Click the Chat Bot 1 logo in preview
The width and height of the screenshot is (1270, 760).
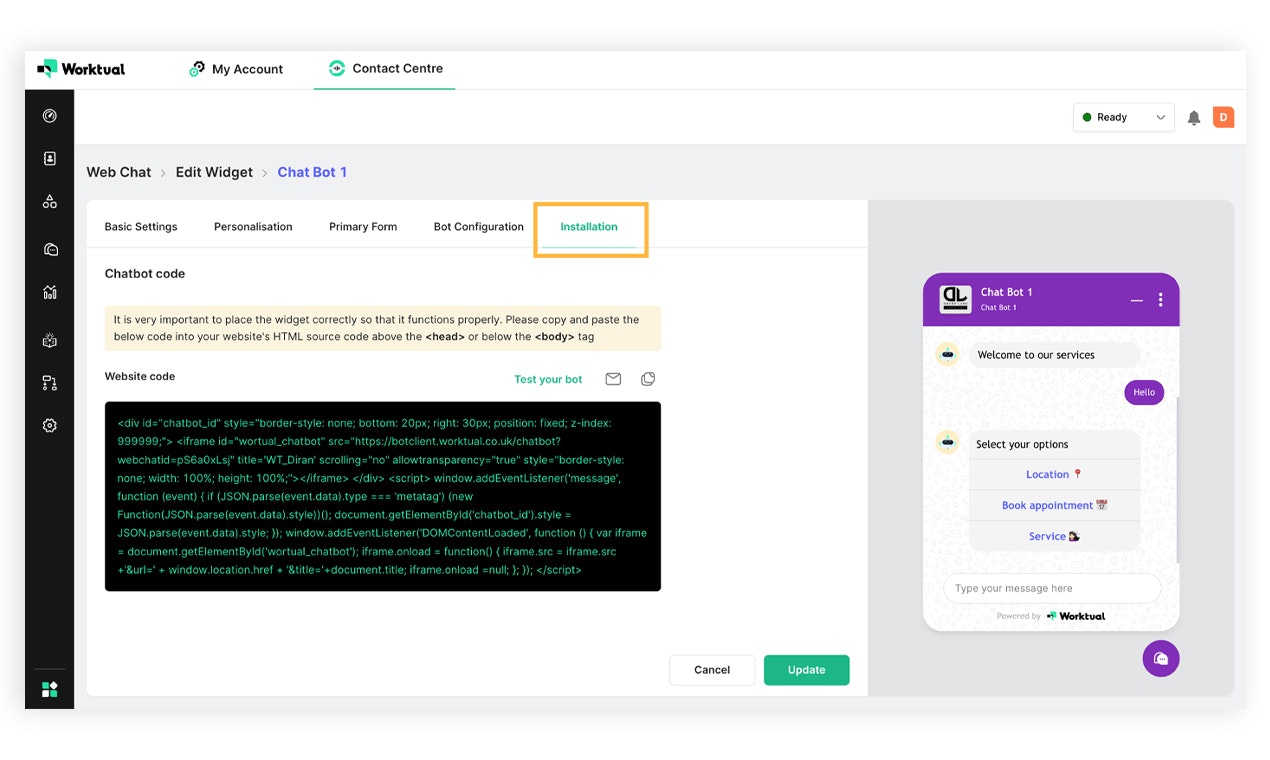[x=955, y=299]
